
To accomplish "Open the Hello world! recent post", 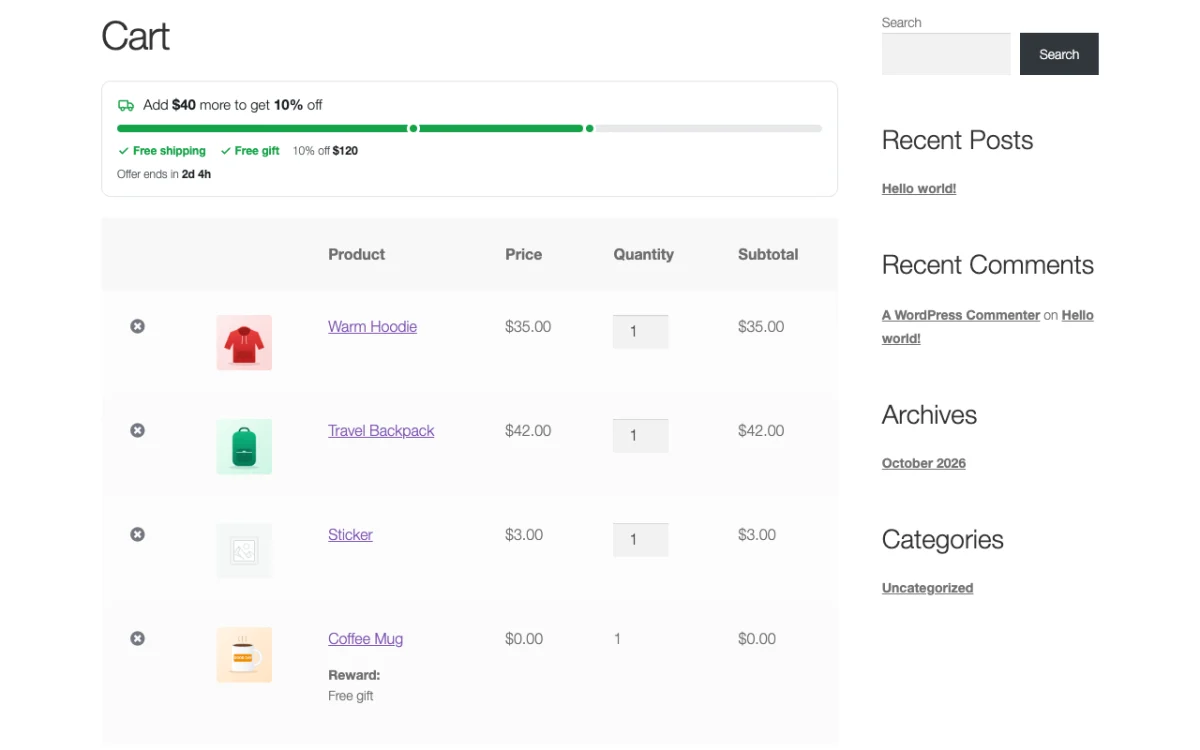I will click(919, 189).
